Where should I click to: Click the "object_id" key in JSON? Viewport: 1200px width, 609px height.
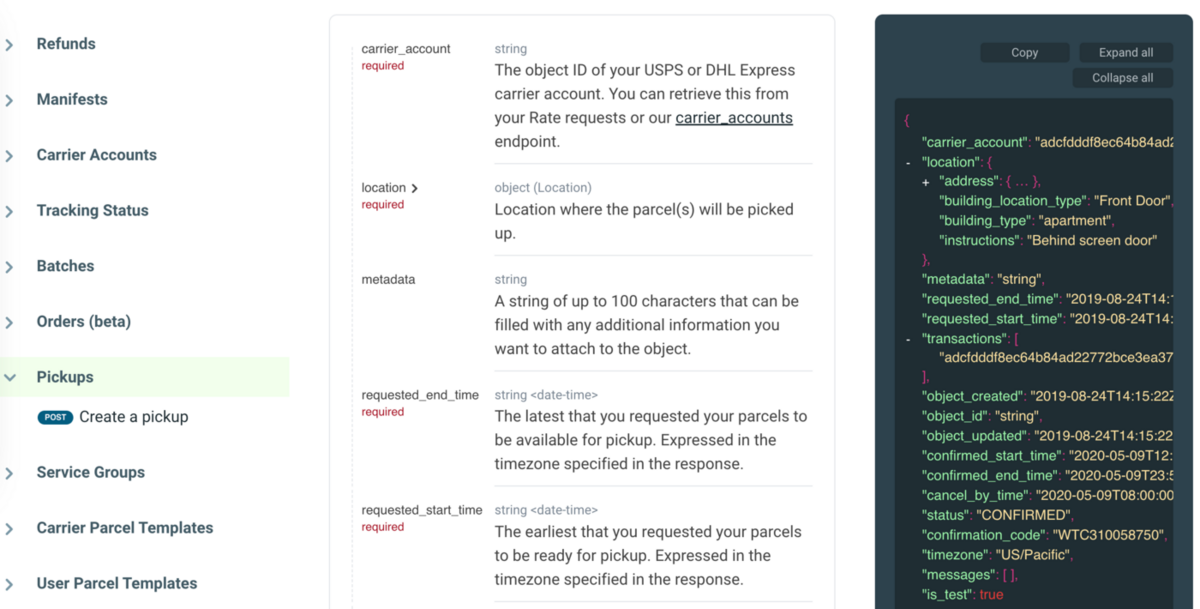(x=952, y=416)
